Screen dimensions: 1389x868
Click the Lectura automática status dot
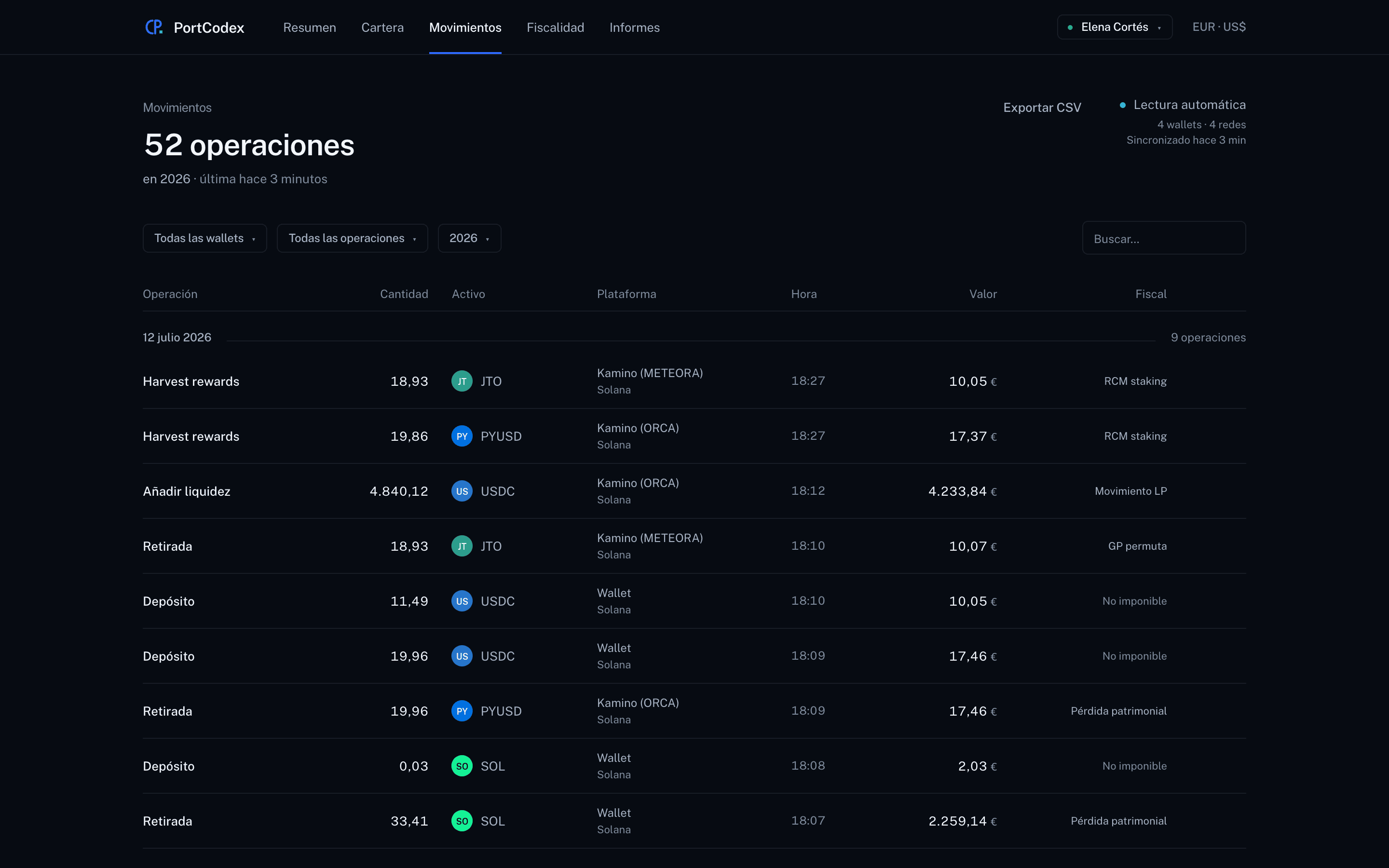click(x=1123, y=105)
